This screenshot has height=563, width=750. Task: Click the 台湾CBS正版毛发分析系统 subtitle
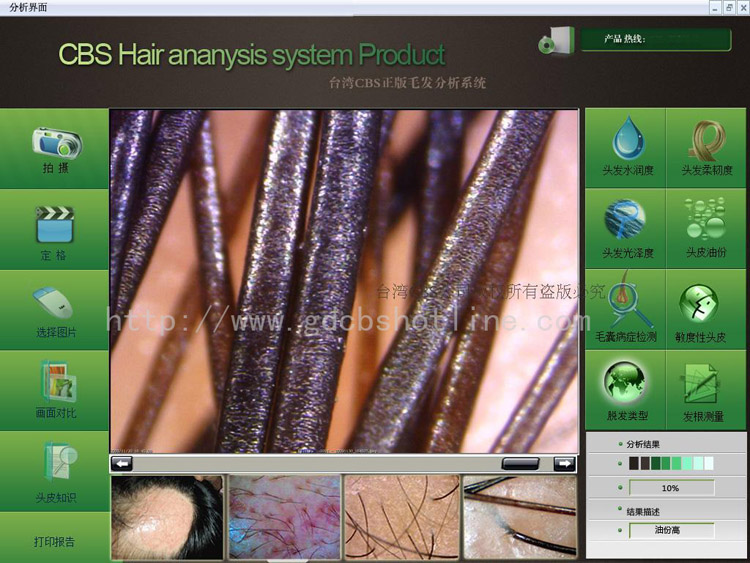[x=408, y=83]
